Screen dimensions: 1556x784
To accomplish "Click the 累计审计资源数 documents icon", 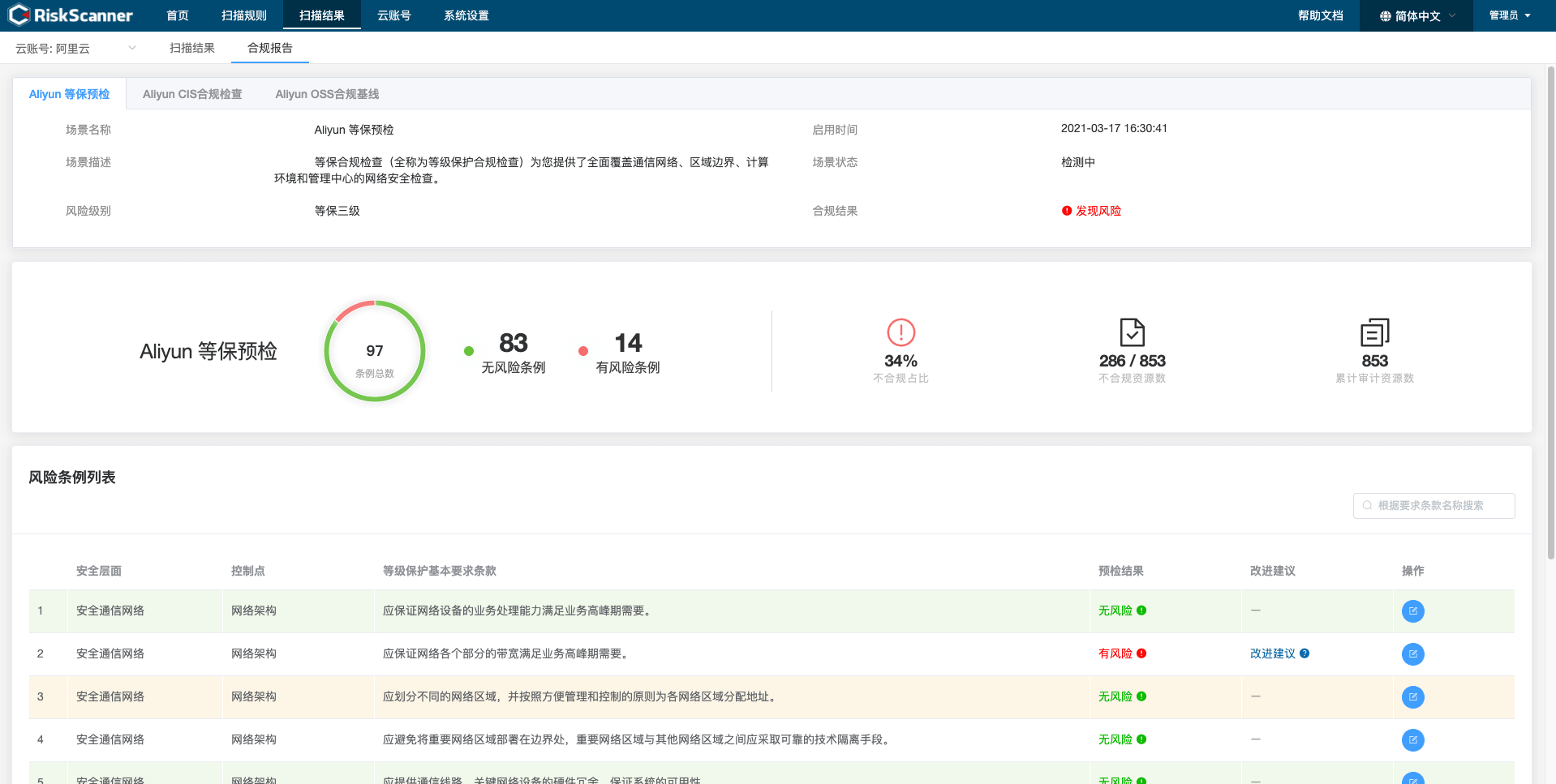I will [x=1374, y=332].
